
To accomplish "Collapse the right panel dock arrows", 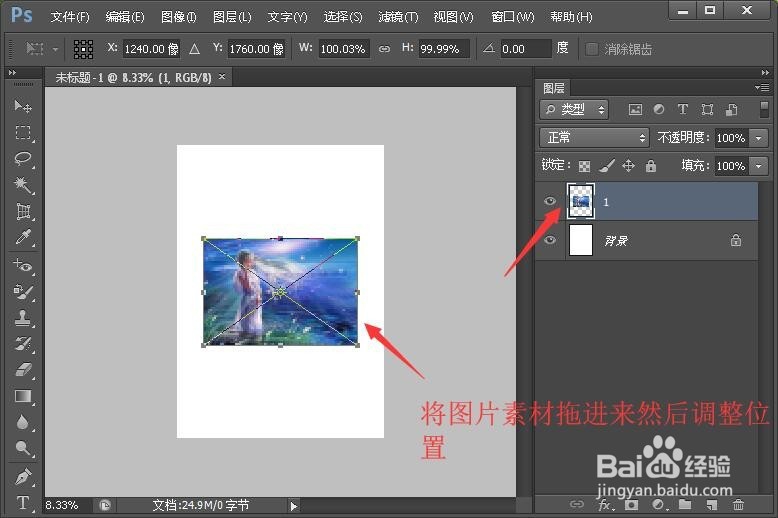I will (765, 72).
